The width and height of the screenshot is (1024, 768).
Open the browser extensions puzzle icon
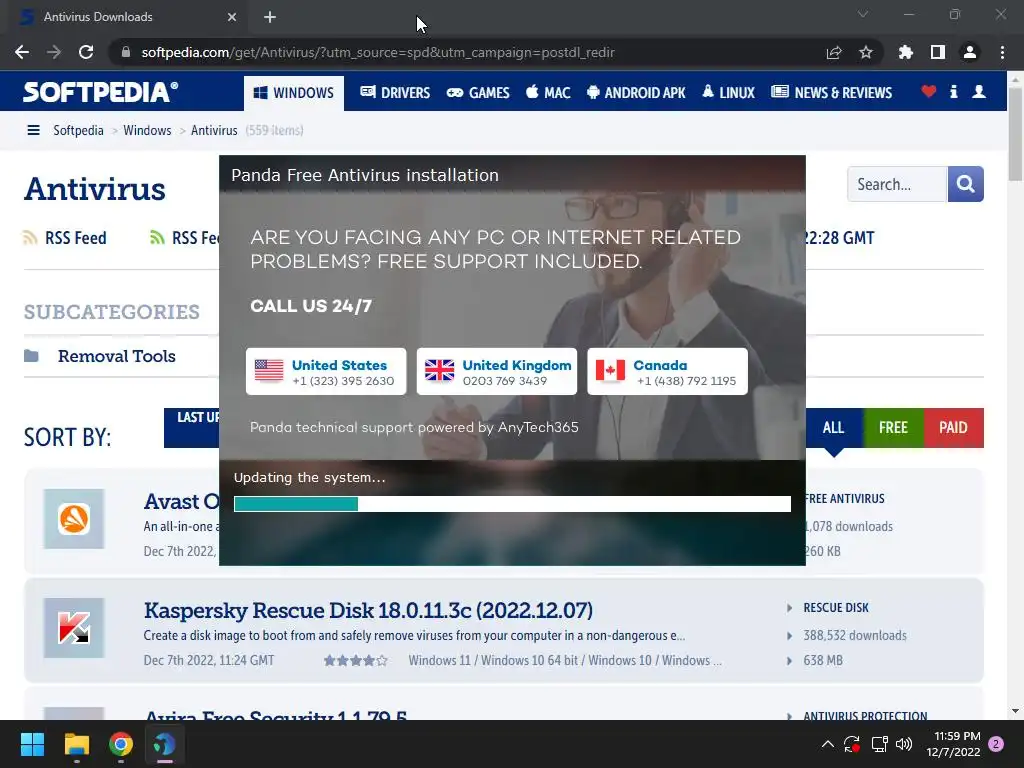906,52
